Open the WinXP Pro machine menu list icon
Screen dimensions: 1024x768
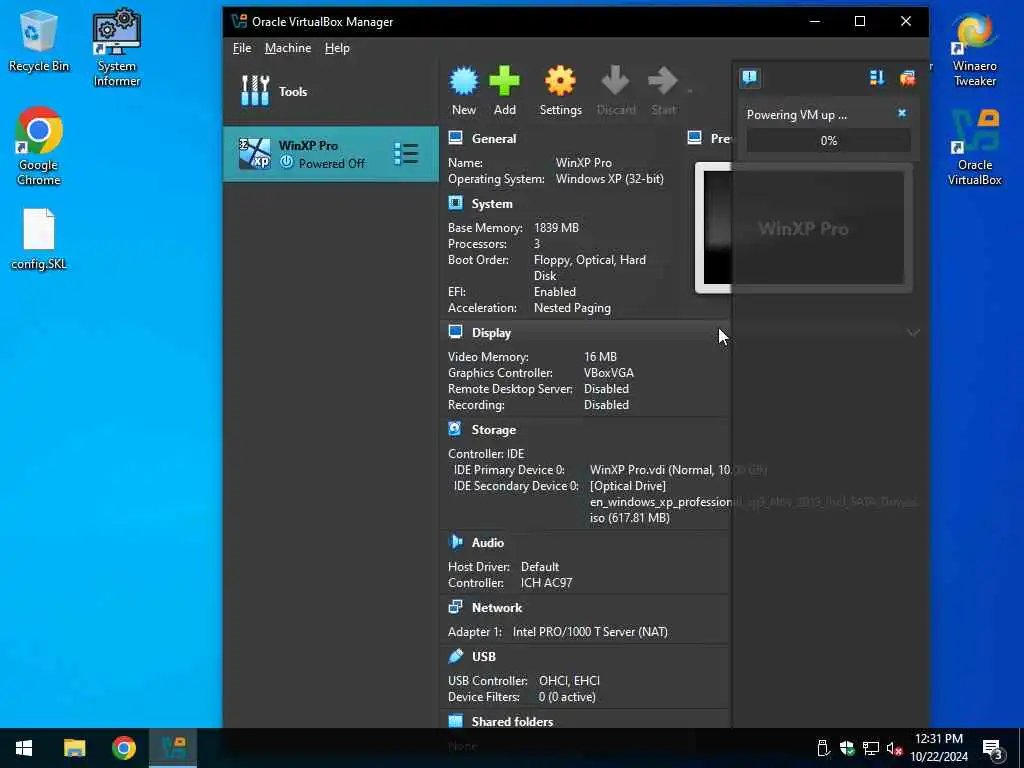(x=406, y=154)
